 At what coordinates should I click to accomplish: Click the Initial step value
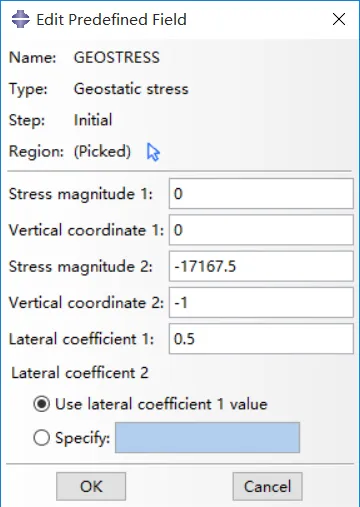(x=93, y=120)
